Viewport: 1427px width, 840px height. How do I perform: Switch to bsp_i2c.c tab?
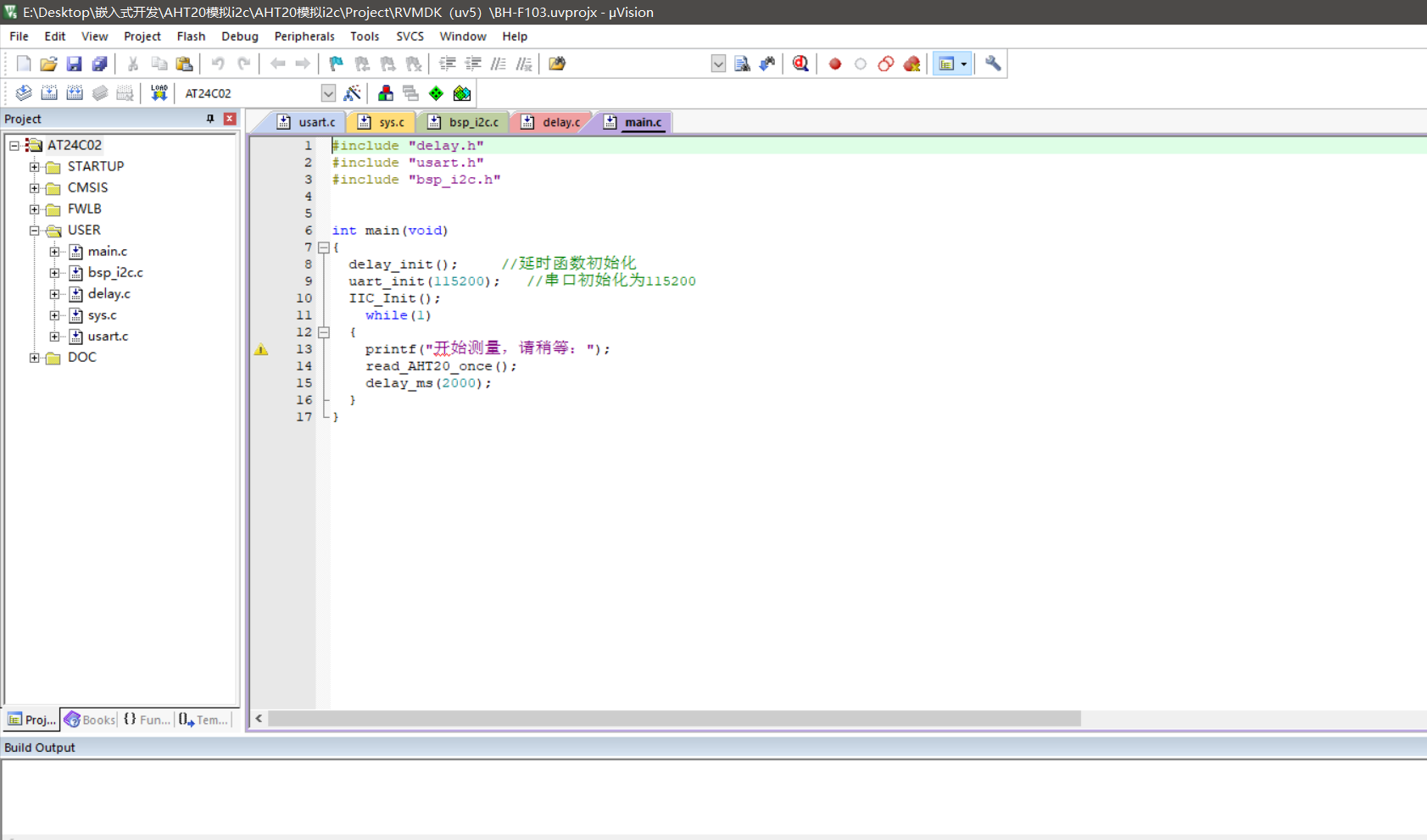465,122
